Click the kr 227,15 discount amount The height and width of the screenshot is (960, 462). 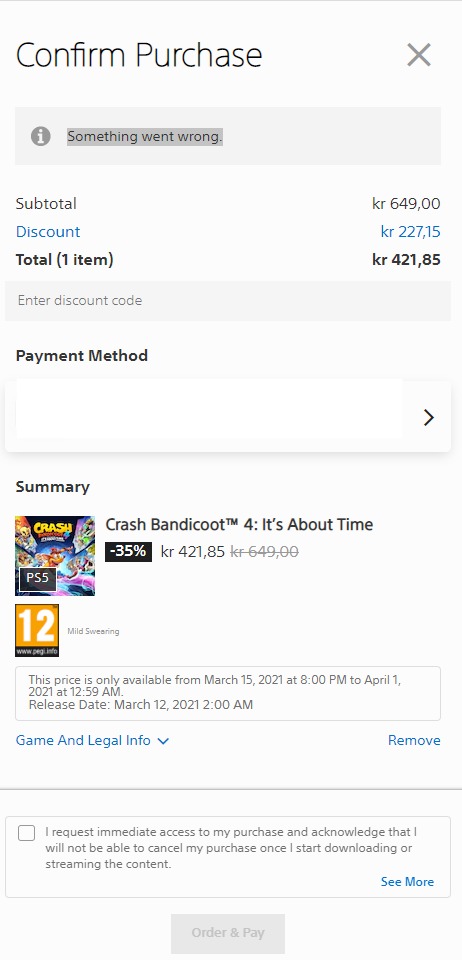pos(411,232)
